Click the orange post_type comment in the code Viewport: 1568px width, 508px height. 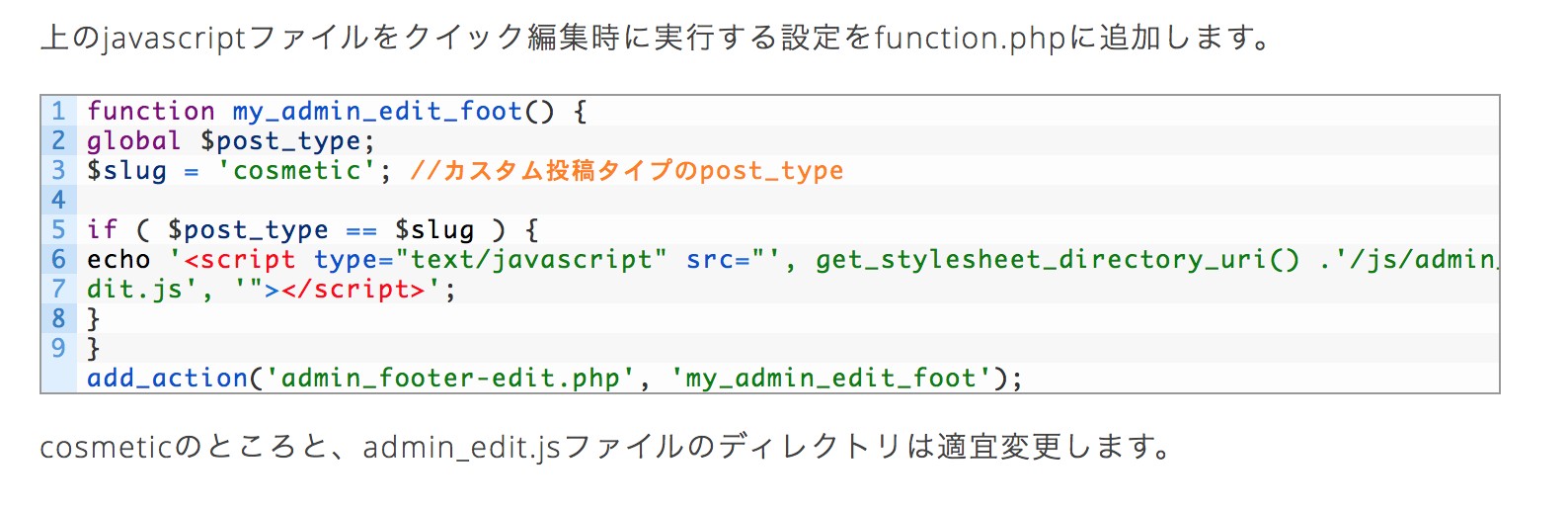coord(627,170)
